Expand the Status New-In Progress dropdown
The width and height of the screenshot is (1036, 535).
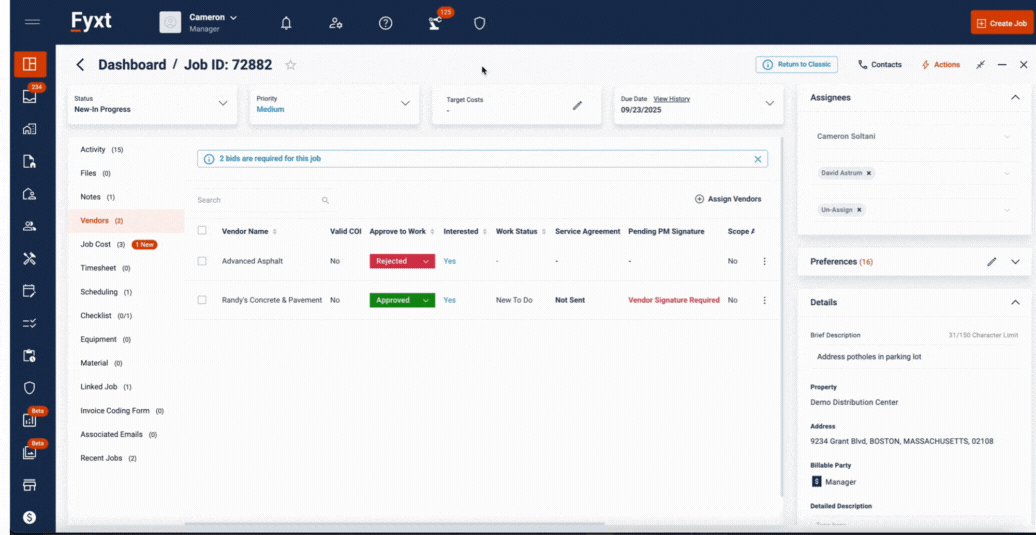tap(223, 103)
